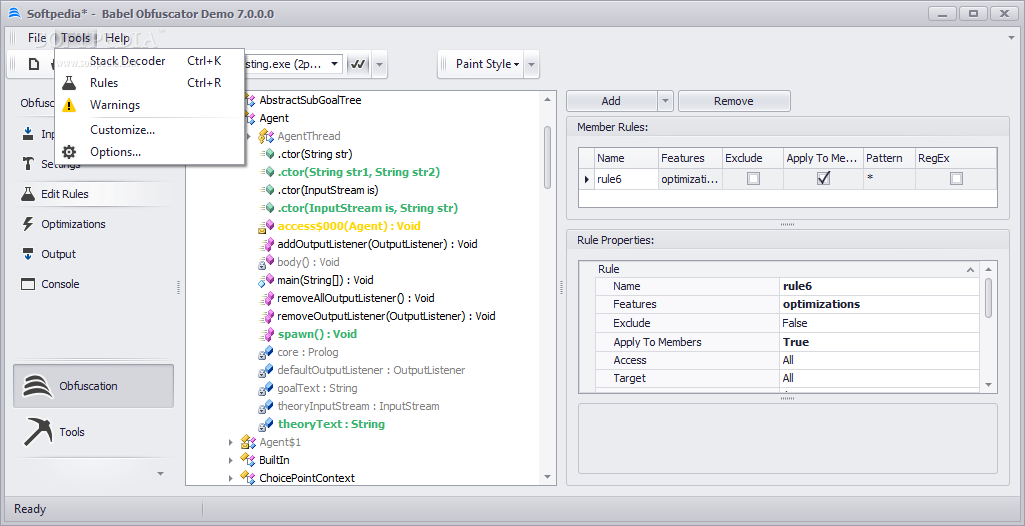Click the purple method icon of addOutputListener
Viewport: 1025px width, 526px height.
coord(266,244)
